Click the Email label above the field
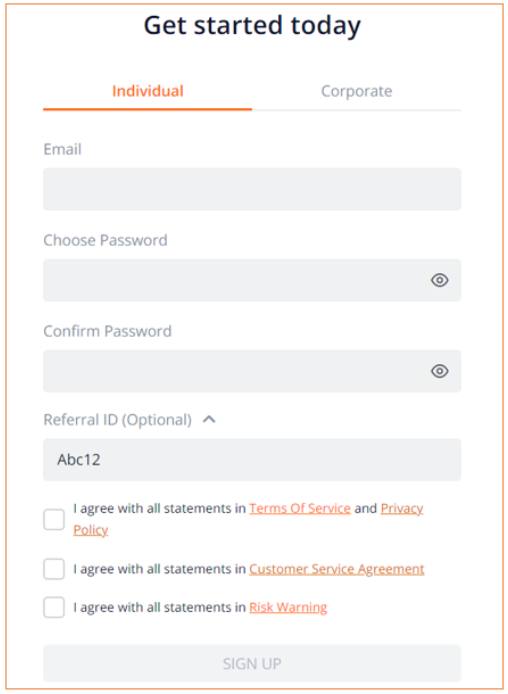Viewport: 508px width, 694px height. 62,149
